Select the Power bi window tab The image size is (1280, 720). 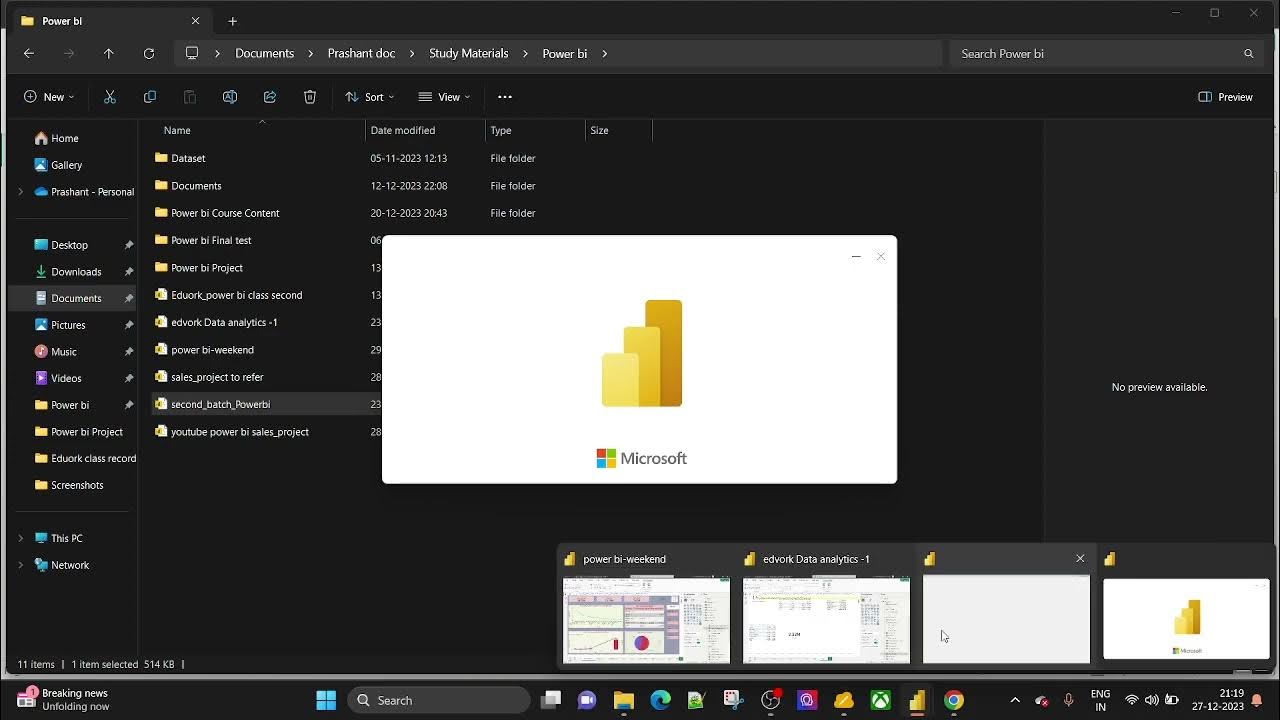[x=110, y=21]
